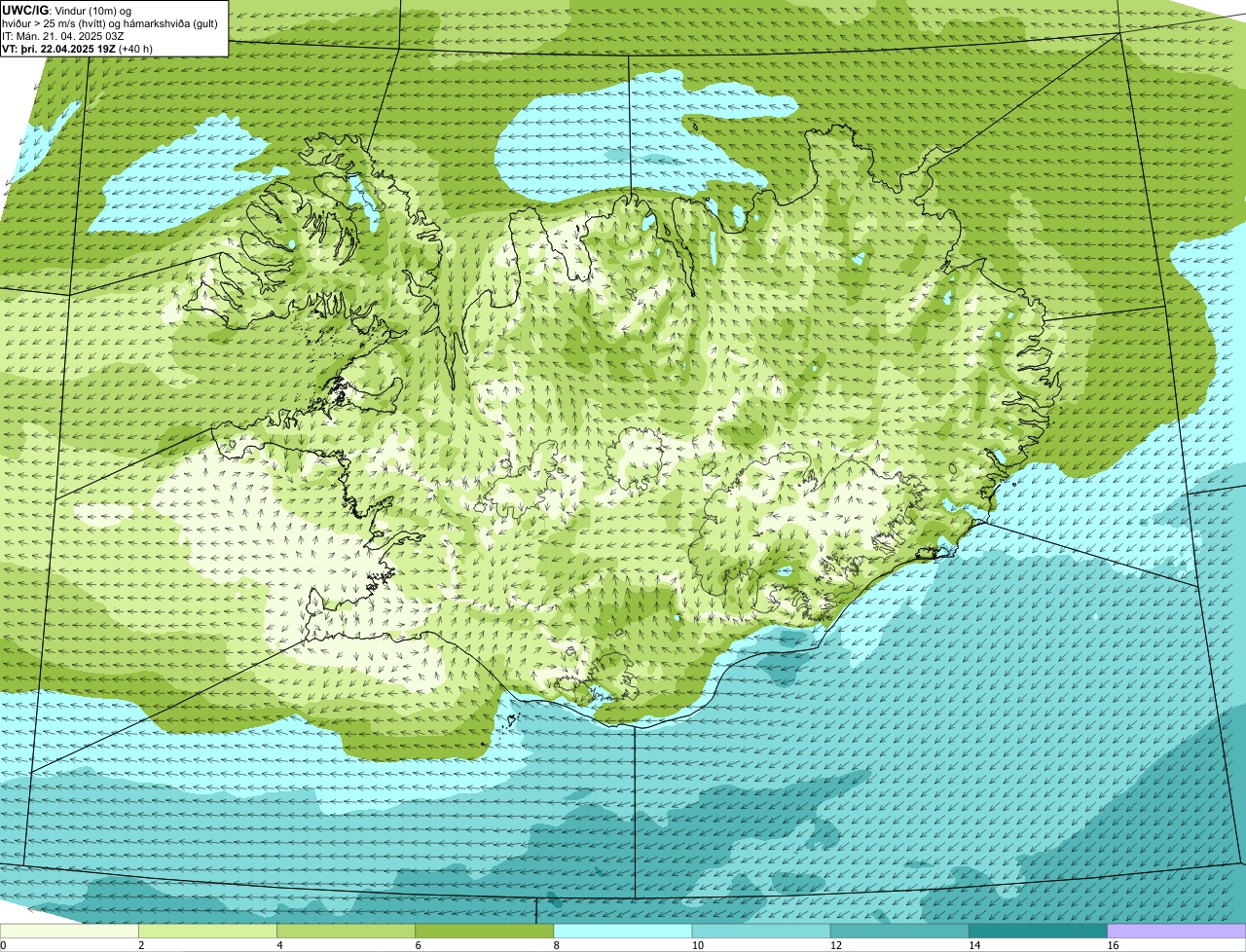Click the title text 'UWC/IG: Vindur (10m) og'
This screenshot has width=1246, height=952.
66,10
